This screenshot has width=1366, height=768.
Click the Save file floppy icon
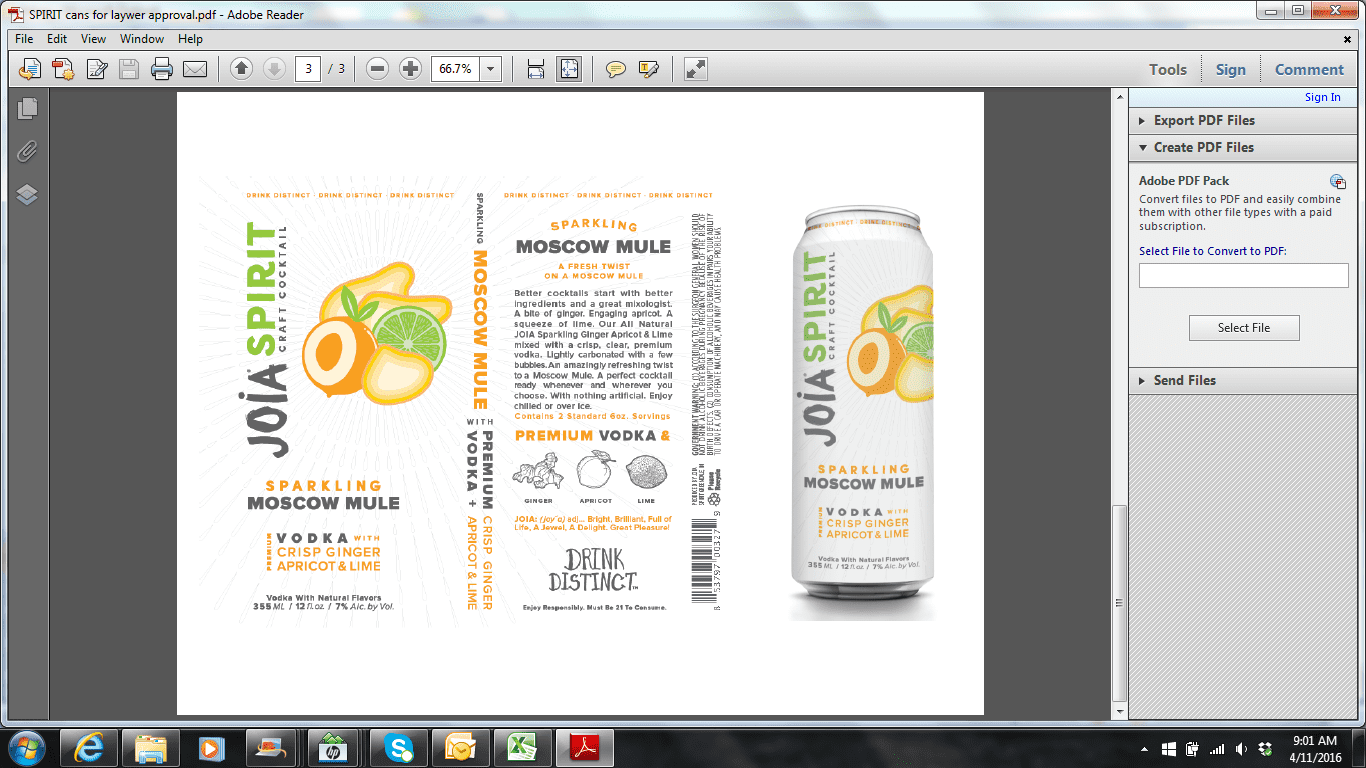tap(129, 69)
